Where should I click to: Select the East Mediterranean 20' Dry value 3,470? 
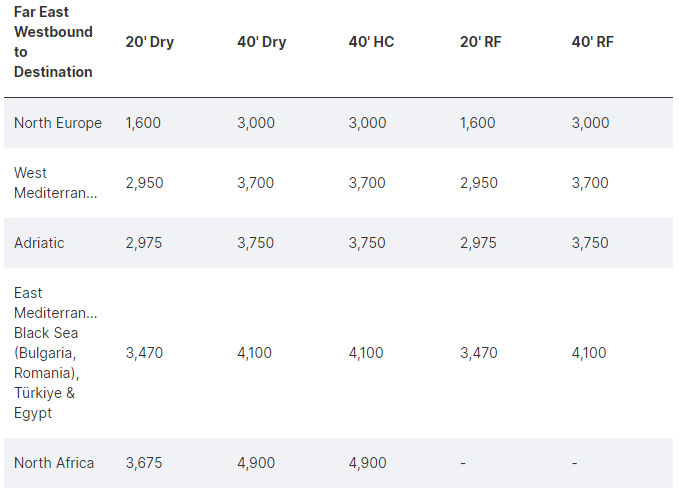144,353
